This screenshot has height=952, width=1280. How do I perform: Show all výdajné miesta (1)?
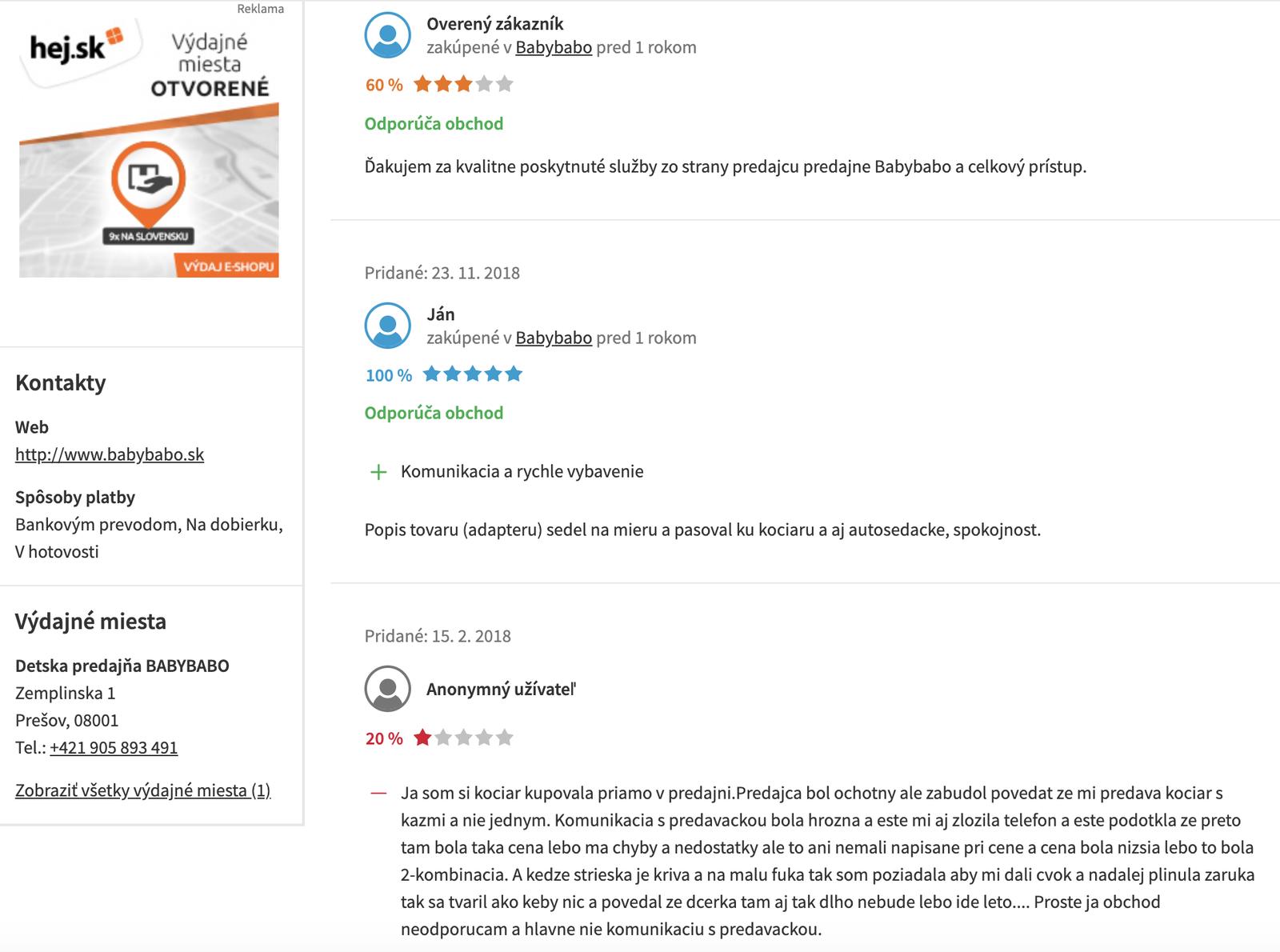[x=142, y=790]
